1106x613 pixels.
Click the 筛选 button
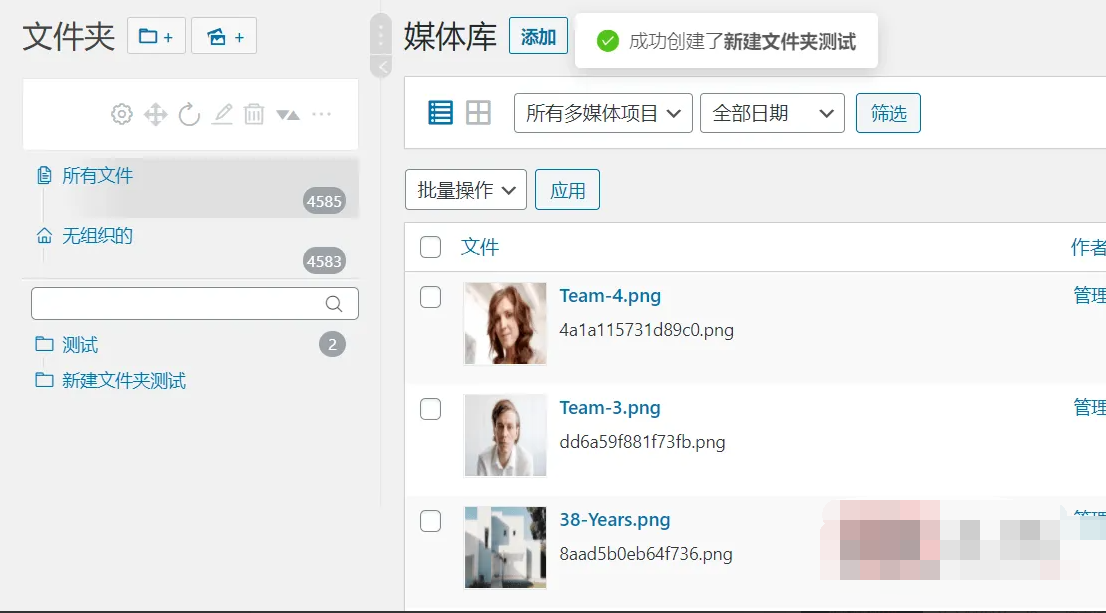[x=888, y=113]
